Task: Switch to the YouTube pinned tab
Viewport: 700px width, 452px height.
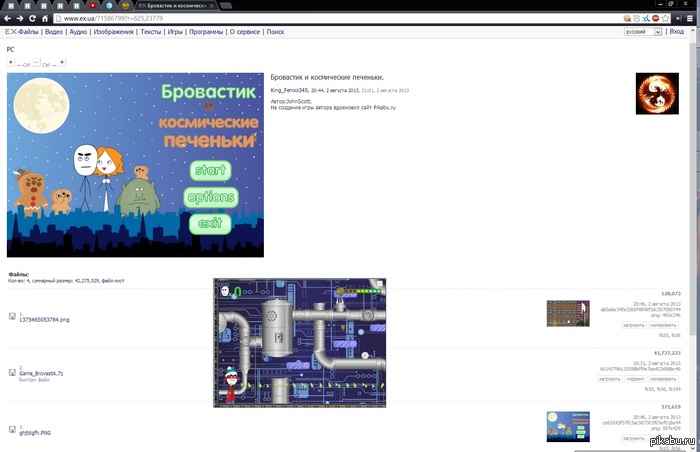Action: (x=93, y=5)
